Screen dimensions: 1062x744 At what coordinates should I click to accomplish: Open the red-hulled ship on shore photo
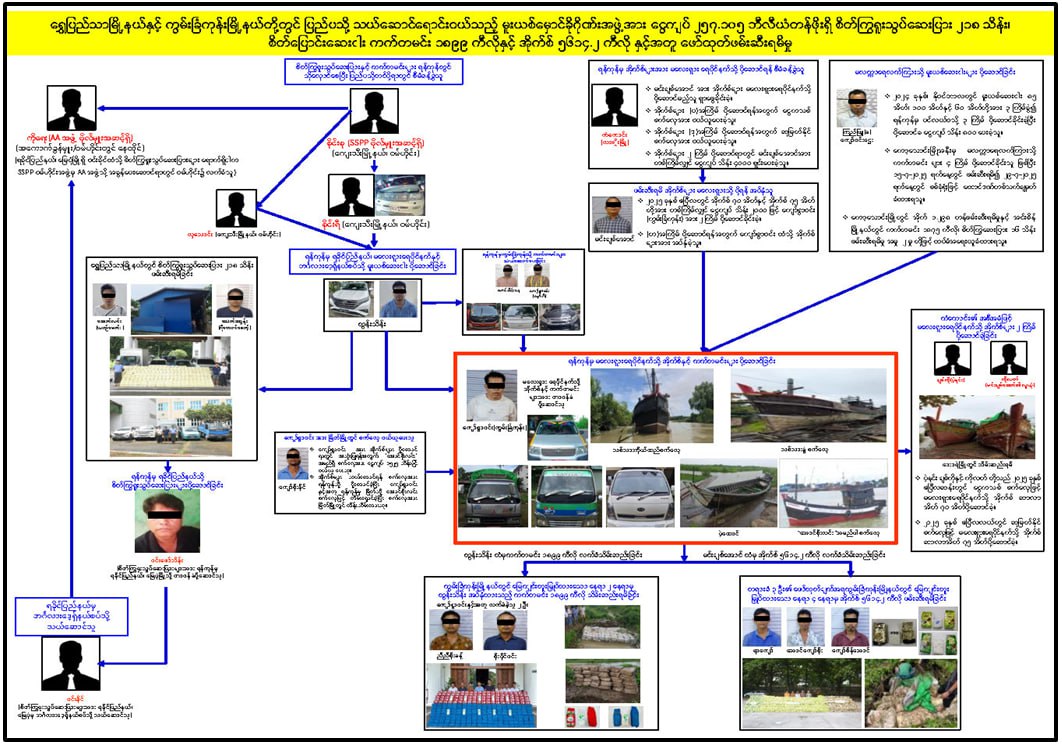pos(808,405)
